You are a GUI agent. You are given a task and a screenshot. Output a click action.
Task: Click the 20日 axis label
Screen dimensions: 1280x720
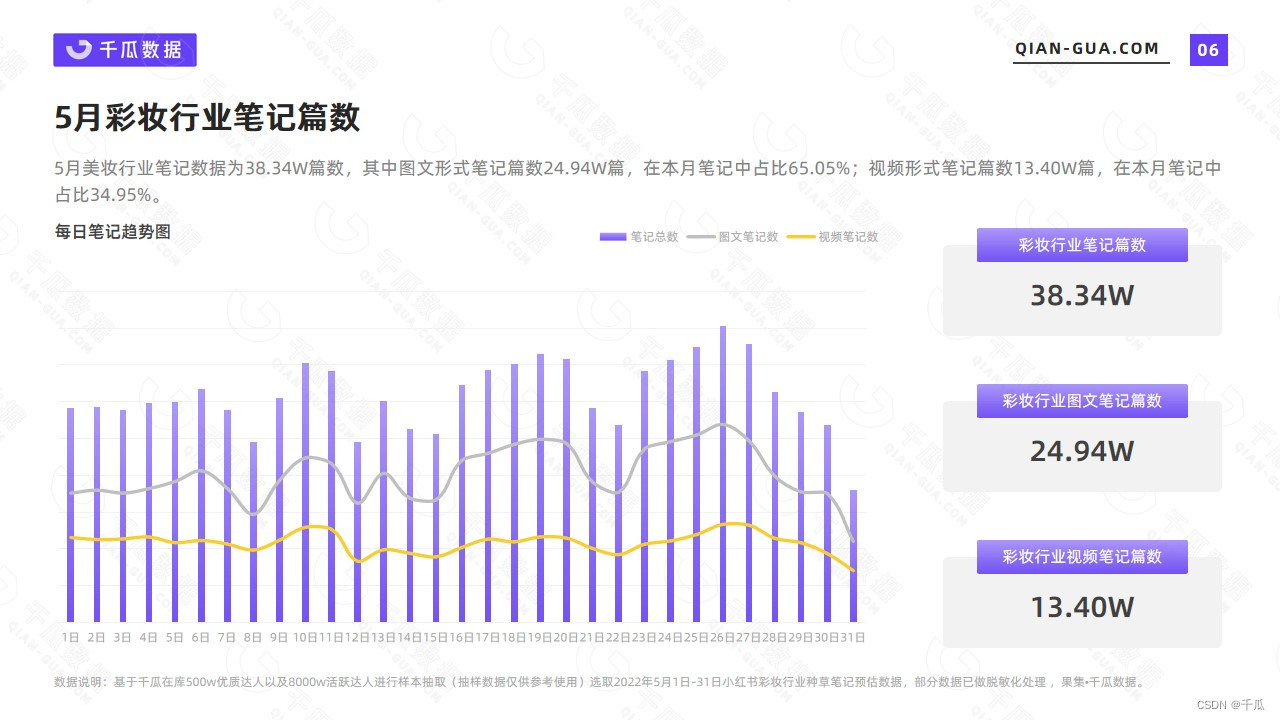point(566,637)
